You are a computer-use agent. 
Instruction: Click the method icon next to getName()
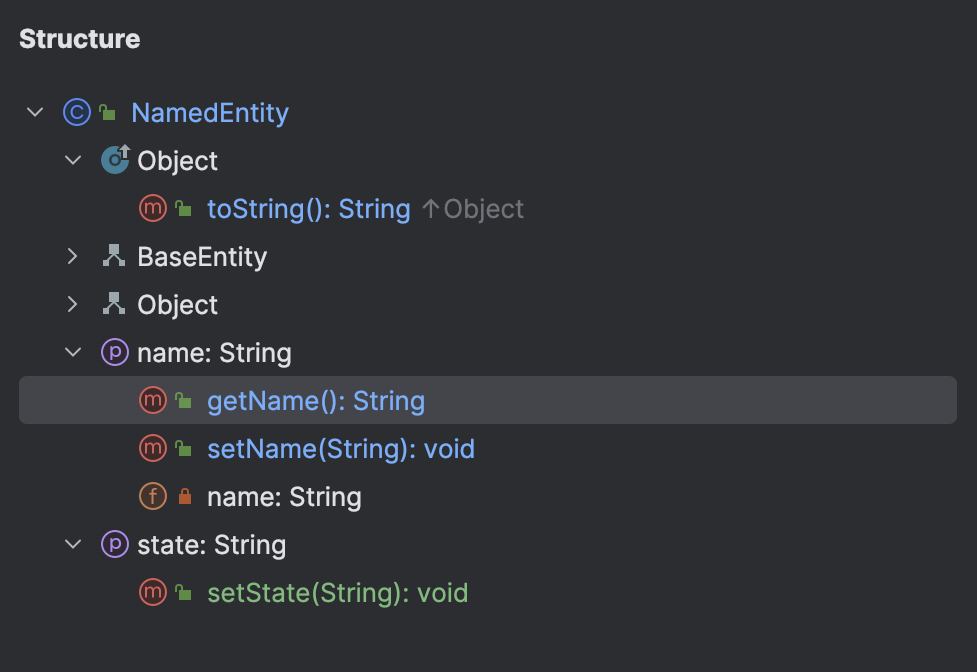tap(153, 400)
